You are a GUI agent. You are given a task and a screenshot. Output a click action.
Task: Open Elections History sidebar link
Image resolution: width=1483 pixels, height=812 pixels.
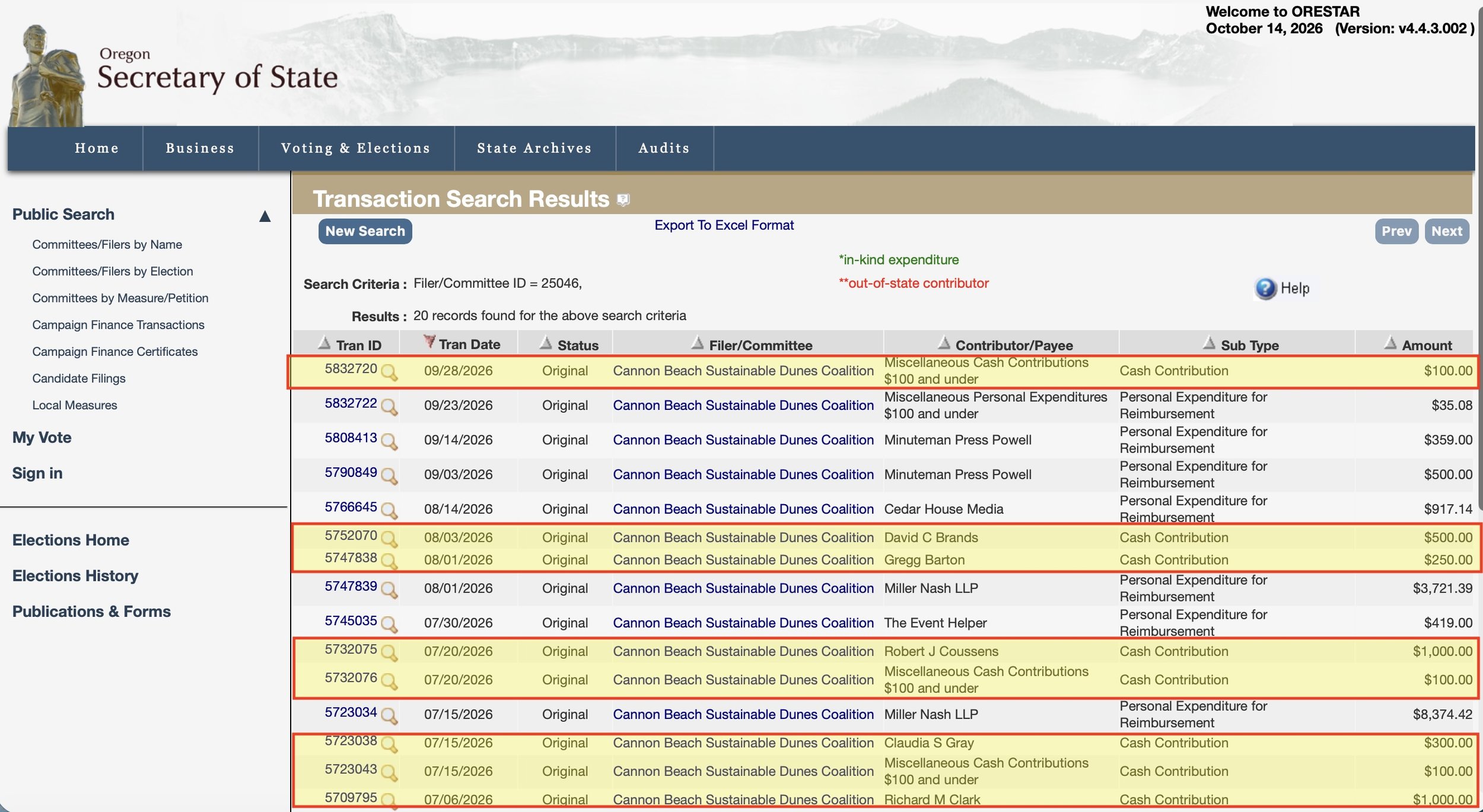pos(75,576)
